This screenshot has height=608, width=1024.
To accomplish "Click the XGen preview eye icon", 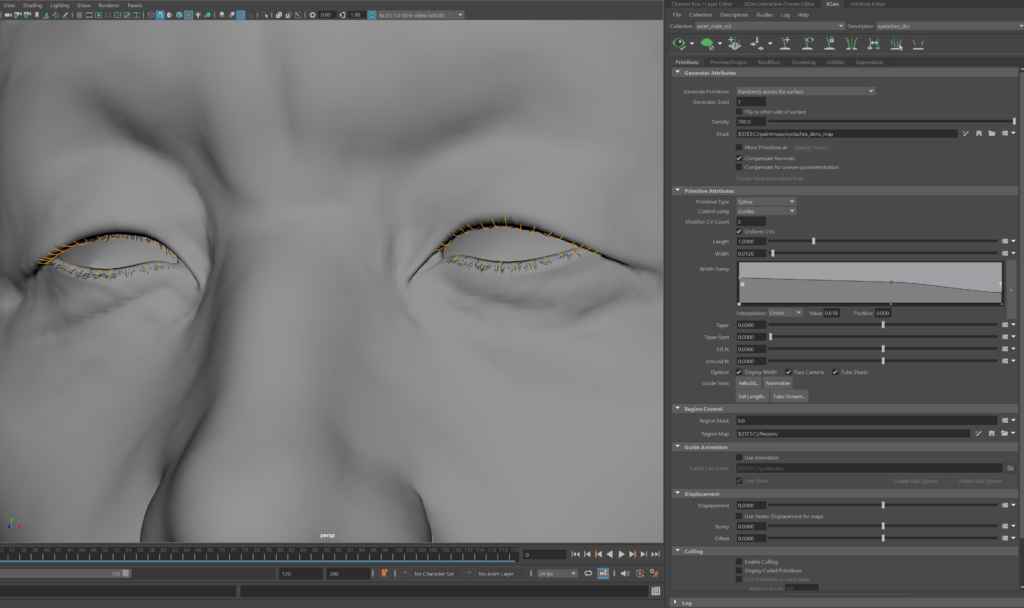I will click(680, 44).
